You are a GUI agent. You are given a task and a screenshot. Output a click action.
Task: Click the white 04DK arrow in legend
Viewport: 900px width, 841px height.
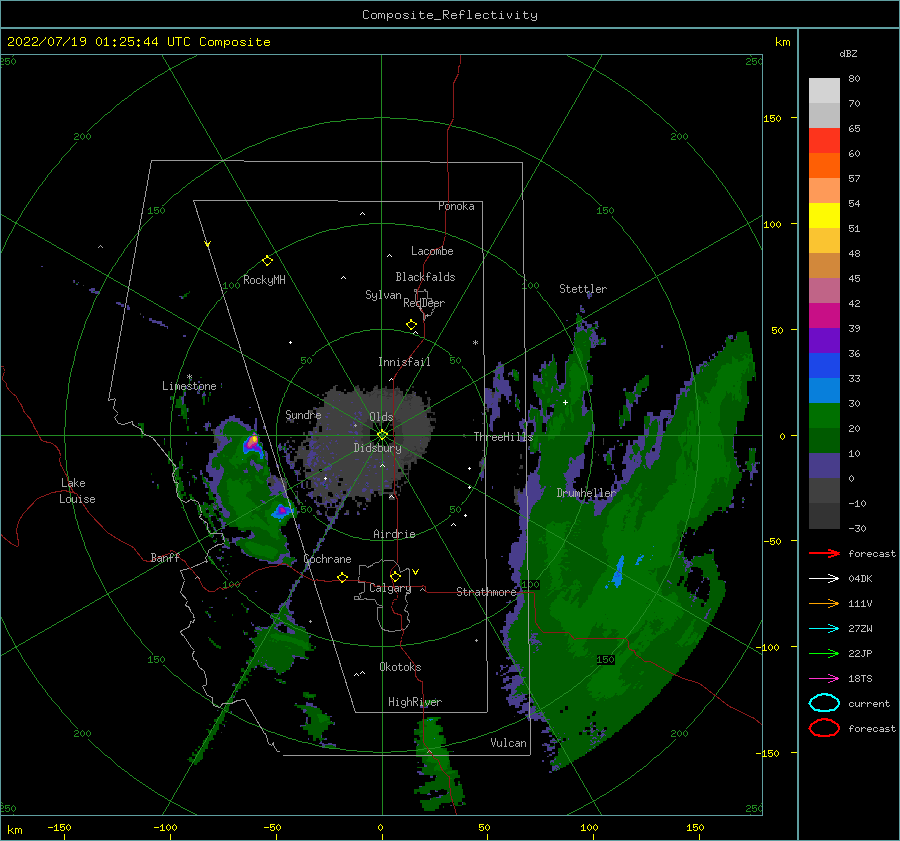coord(824,579)
